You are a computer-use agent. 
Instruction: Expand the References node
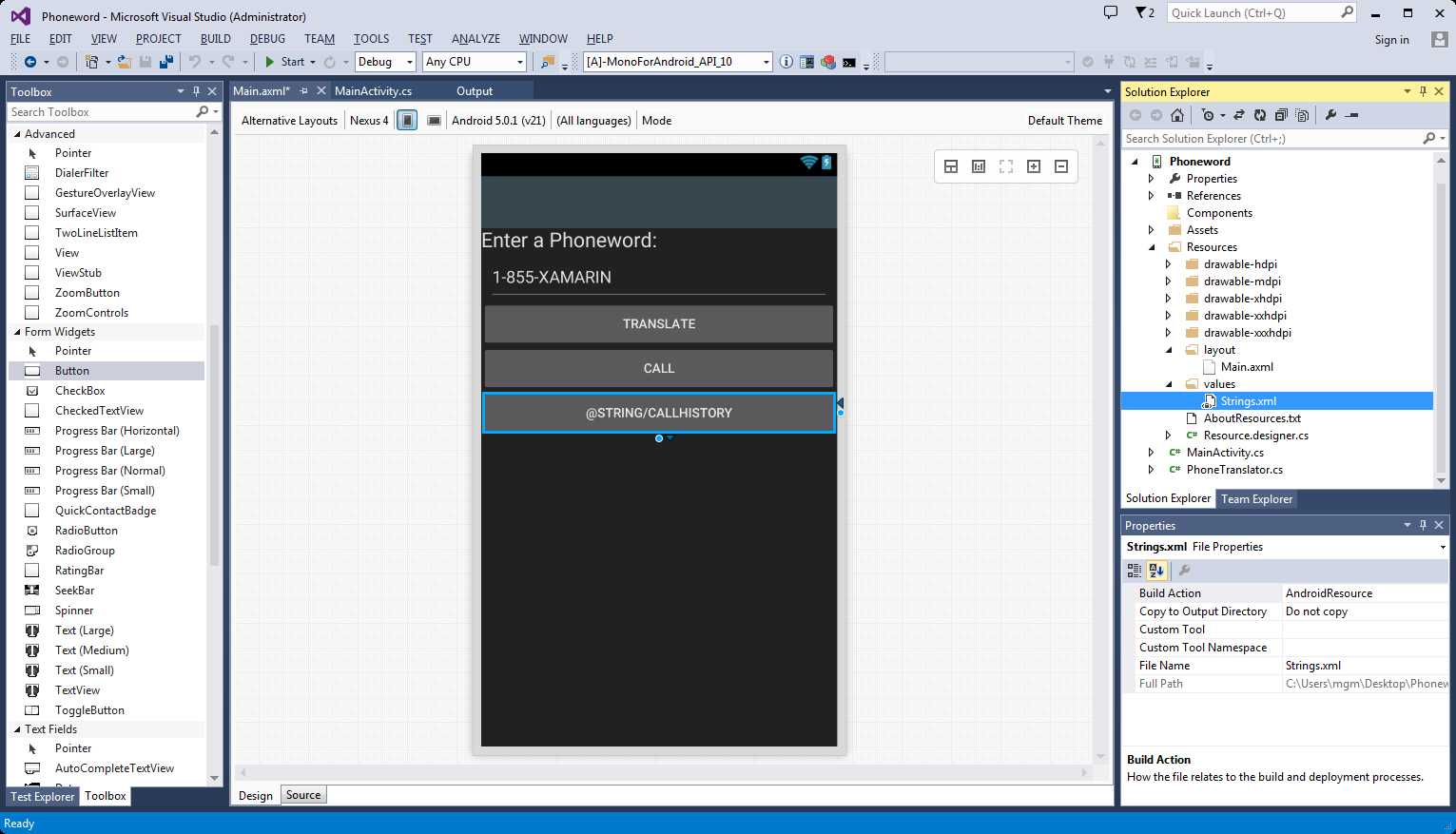1152,196
